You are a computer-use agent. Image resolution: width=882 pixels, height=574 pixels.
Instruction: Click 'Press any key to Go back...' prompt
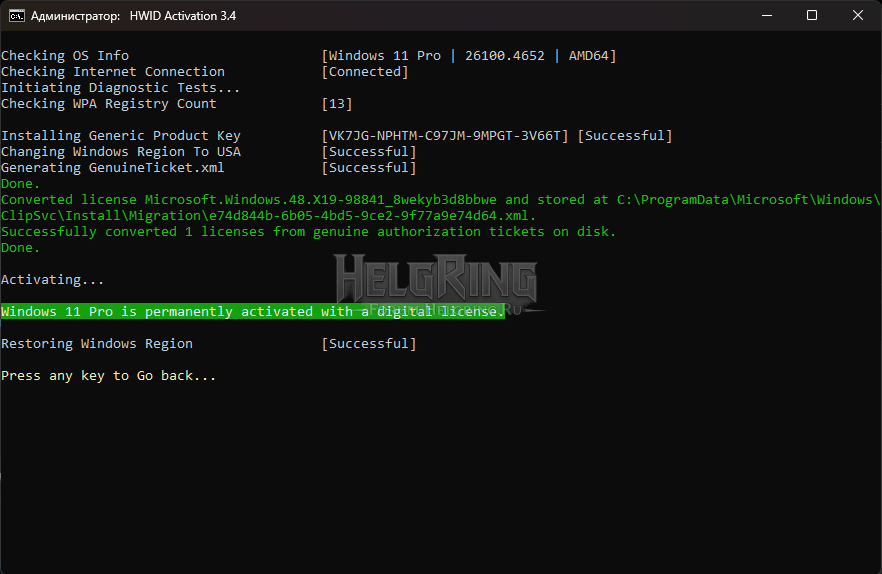click(x=109, y=376)
